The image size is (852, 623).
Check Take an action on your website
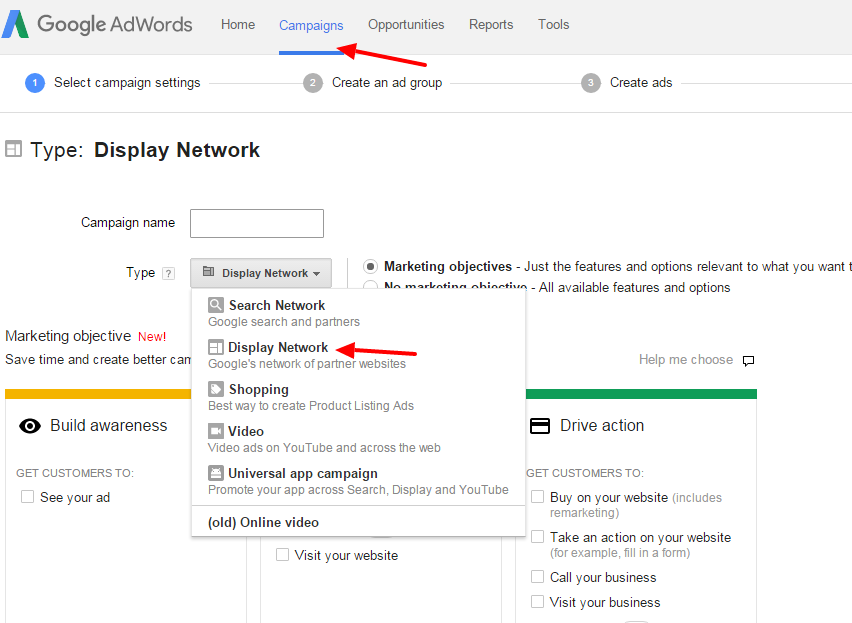537,537
